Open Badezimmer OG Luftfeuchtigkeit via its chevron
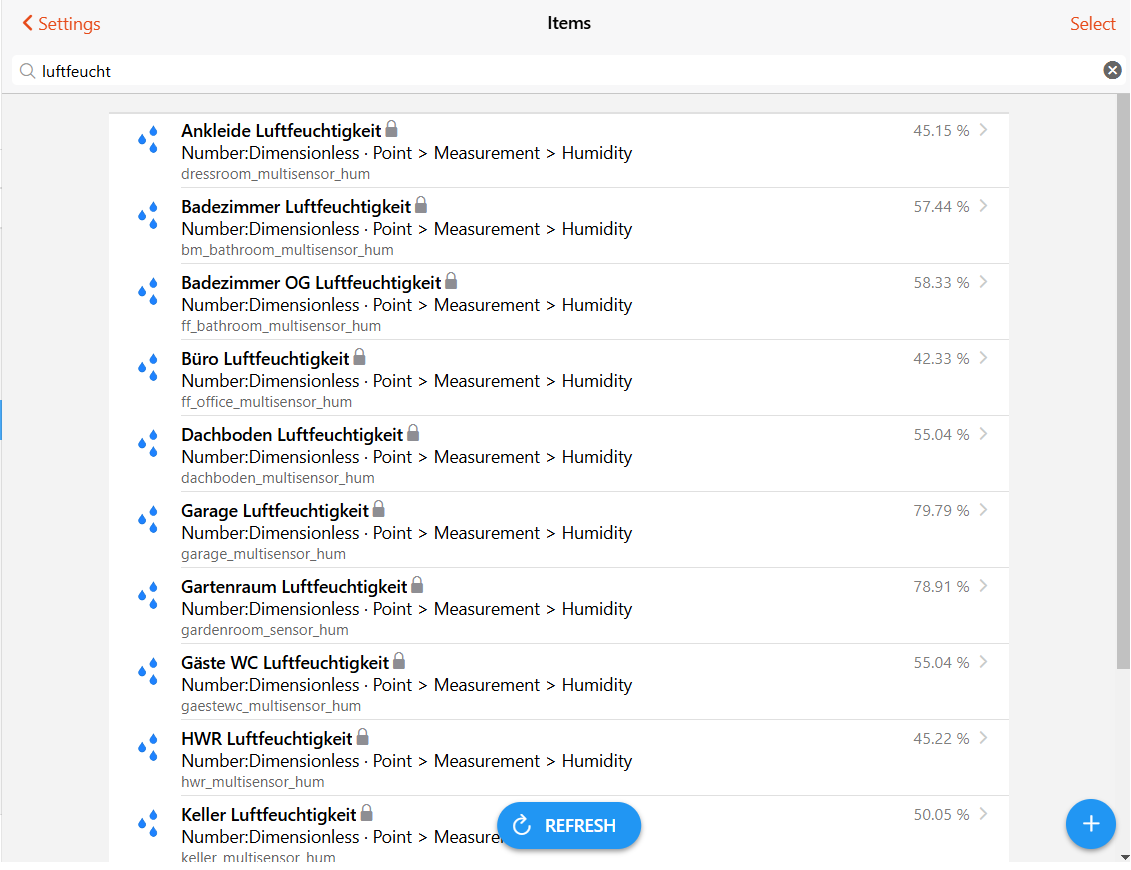Viewport: 1131px width, 870px height. point(984,282)
